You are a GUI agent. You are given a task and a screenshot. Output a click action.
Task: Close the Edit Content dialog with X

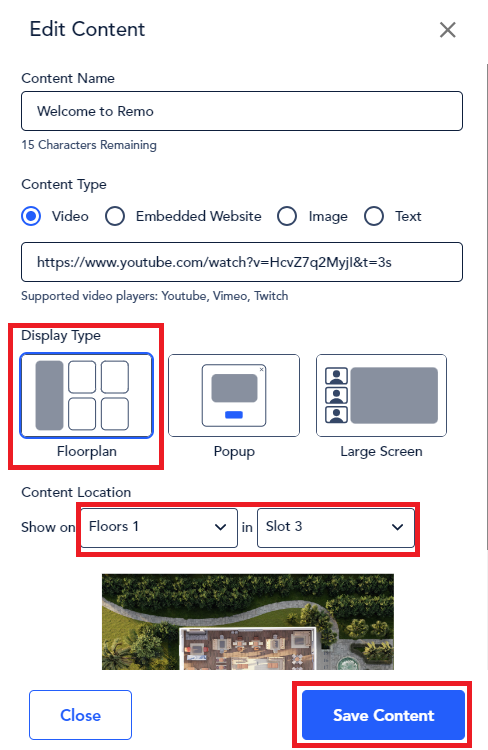447,30
